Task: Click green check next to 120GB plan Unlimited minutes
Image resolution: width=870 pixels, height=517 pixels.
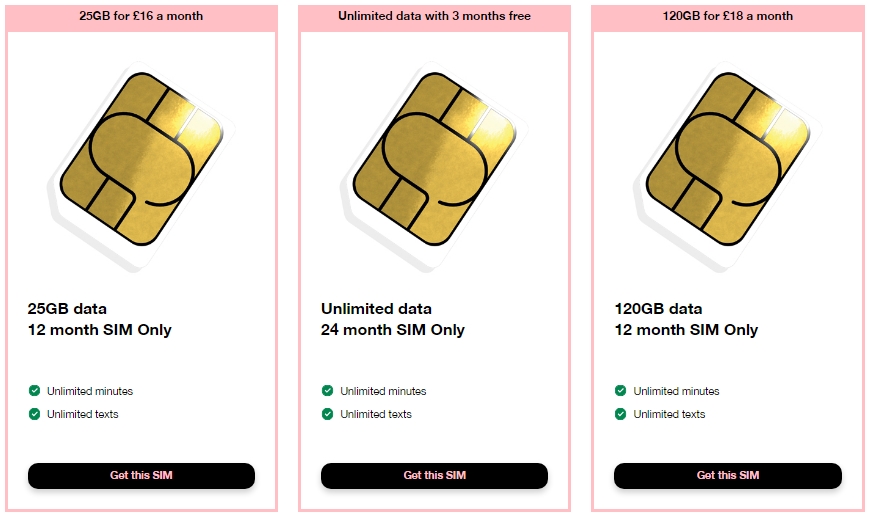Action: pyautogui.click(x=620, y=391)
